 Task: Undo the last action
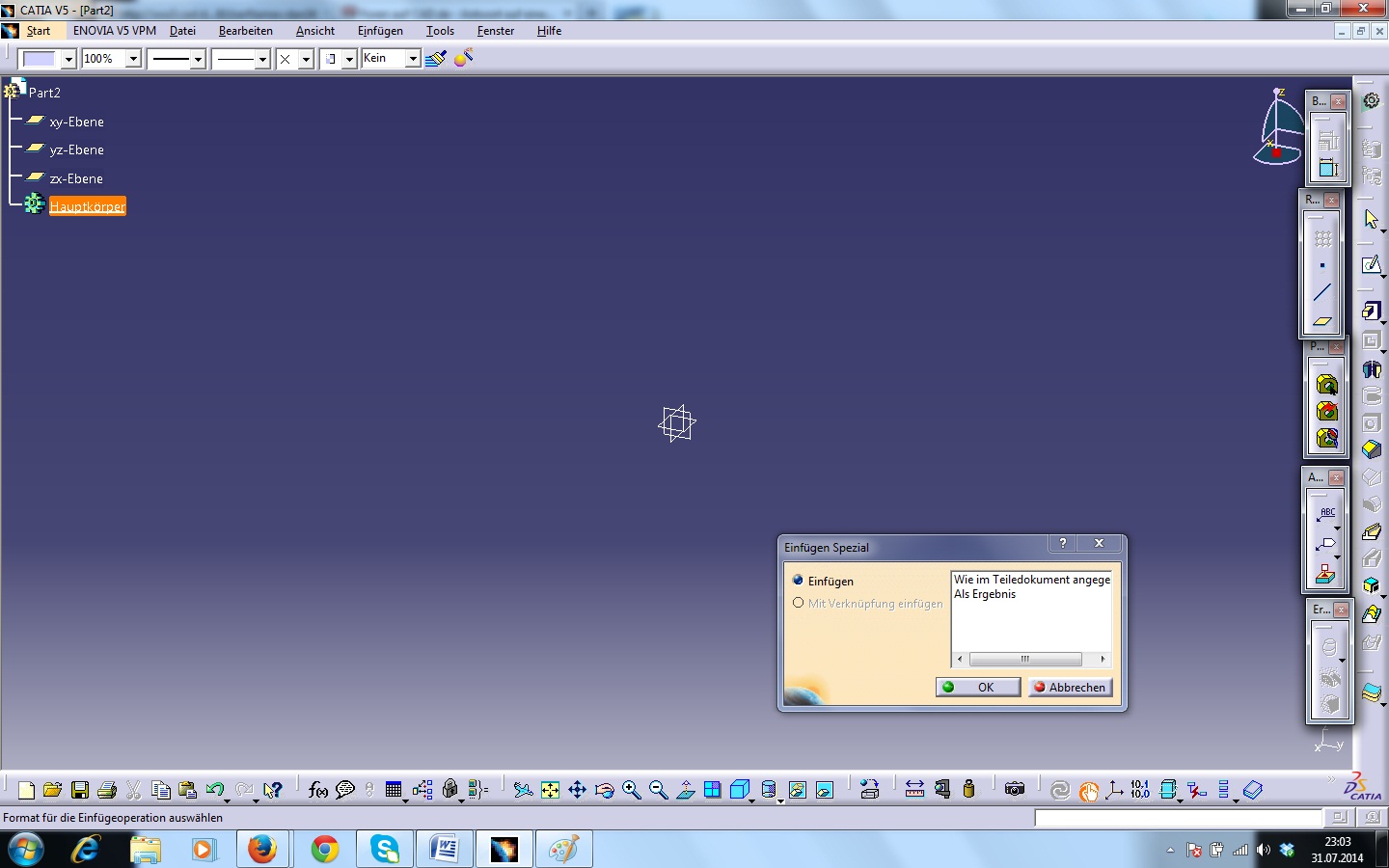(x=214, y=790)
